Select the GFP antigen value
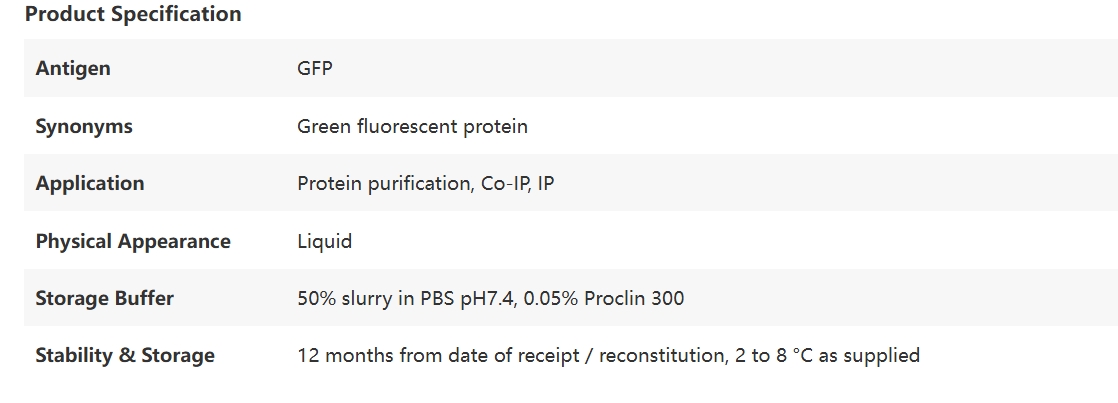The image size is (1118, 403). [315, 69]
